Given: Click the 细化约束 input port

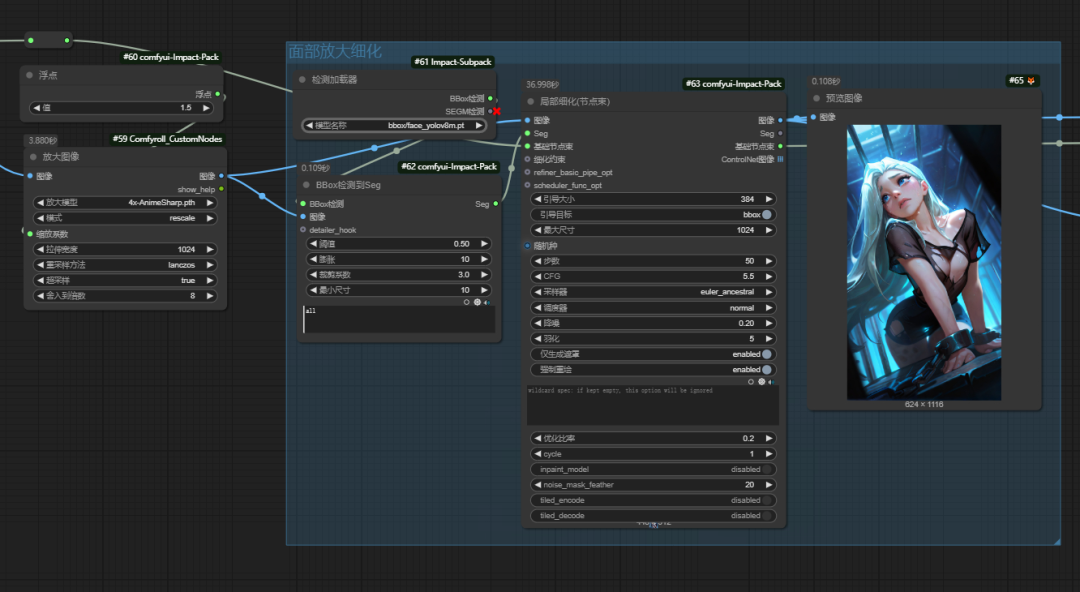Looking at the screenshot, I should (528, 160).
